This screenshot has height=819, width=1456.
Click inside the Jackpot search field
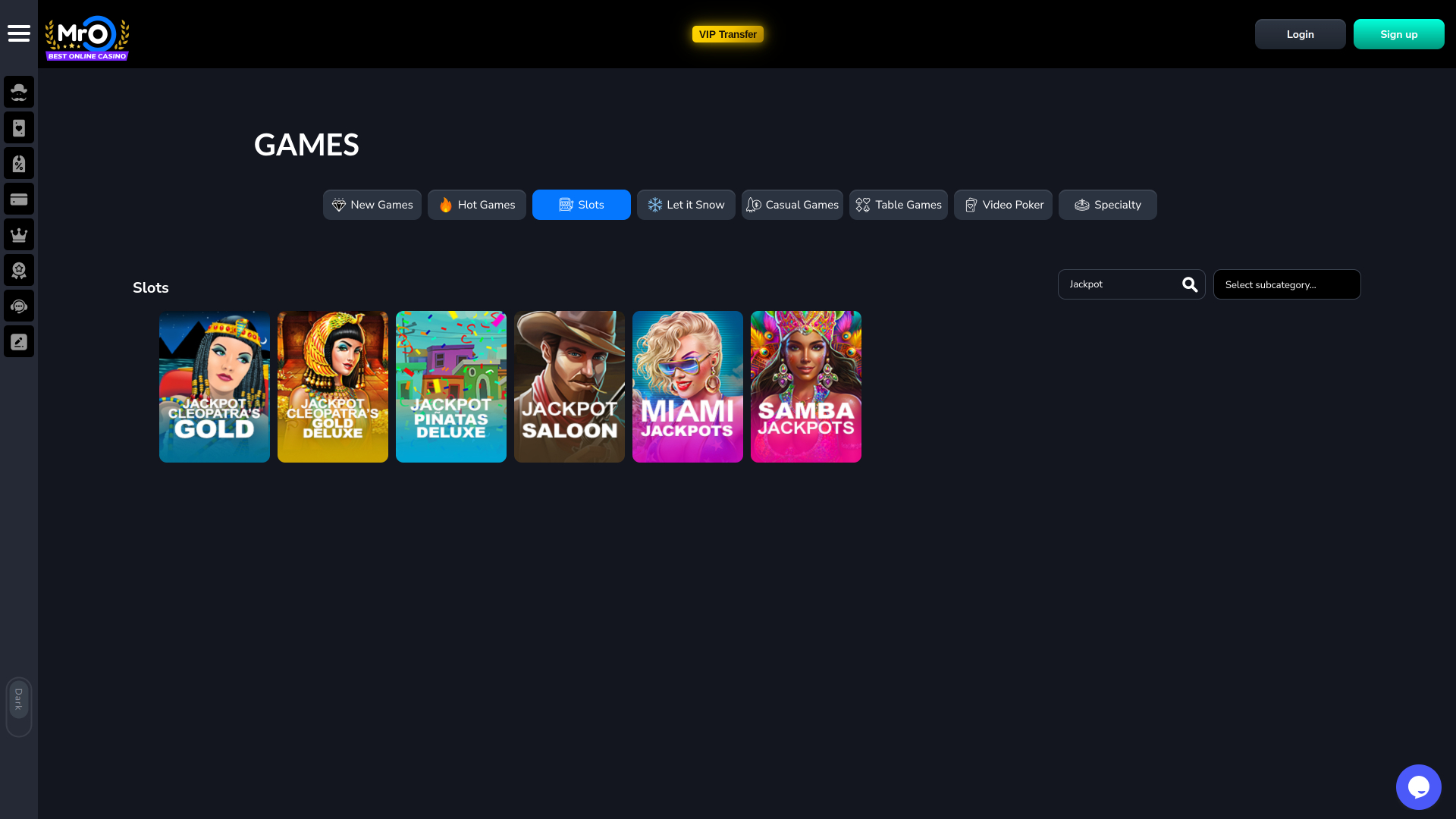point(1115,284)
